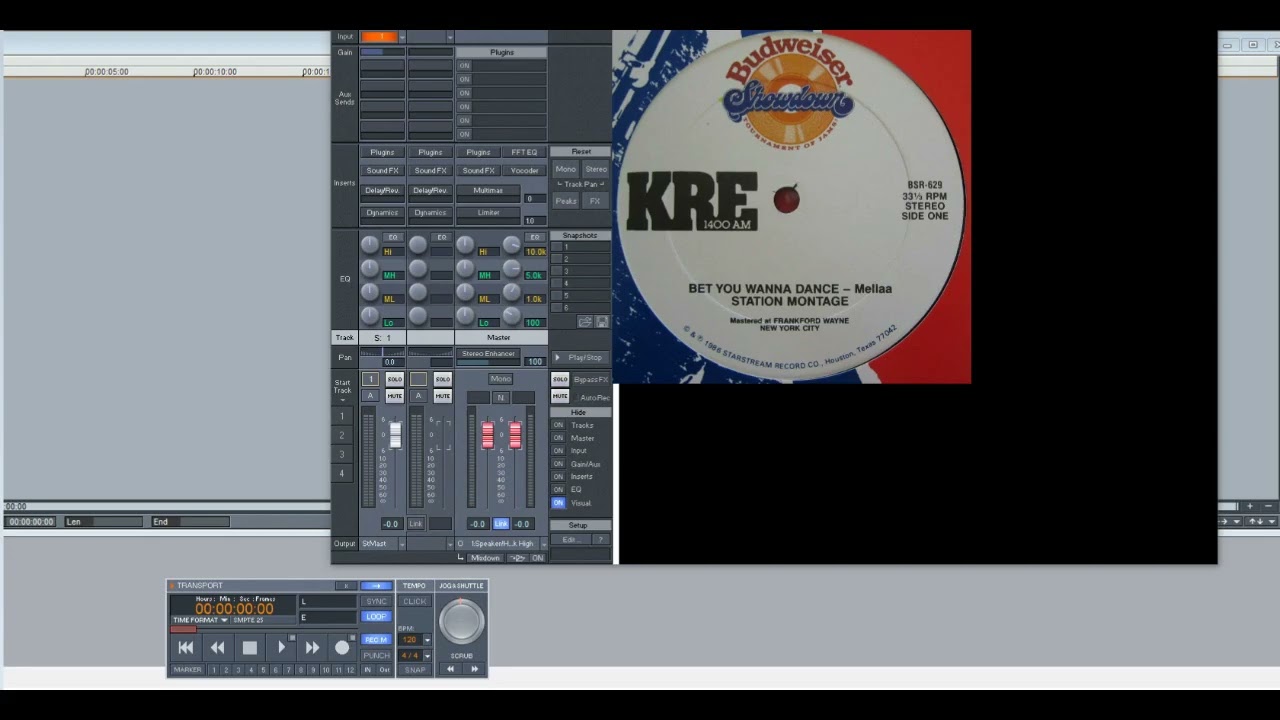Click the fast forward transport button
The height and width of the screenshot is (720, 1280).
(312, 648)
